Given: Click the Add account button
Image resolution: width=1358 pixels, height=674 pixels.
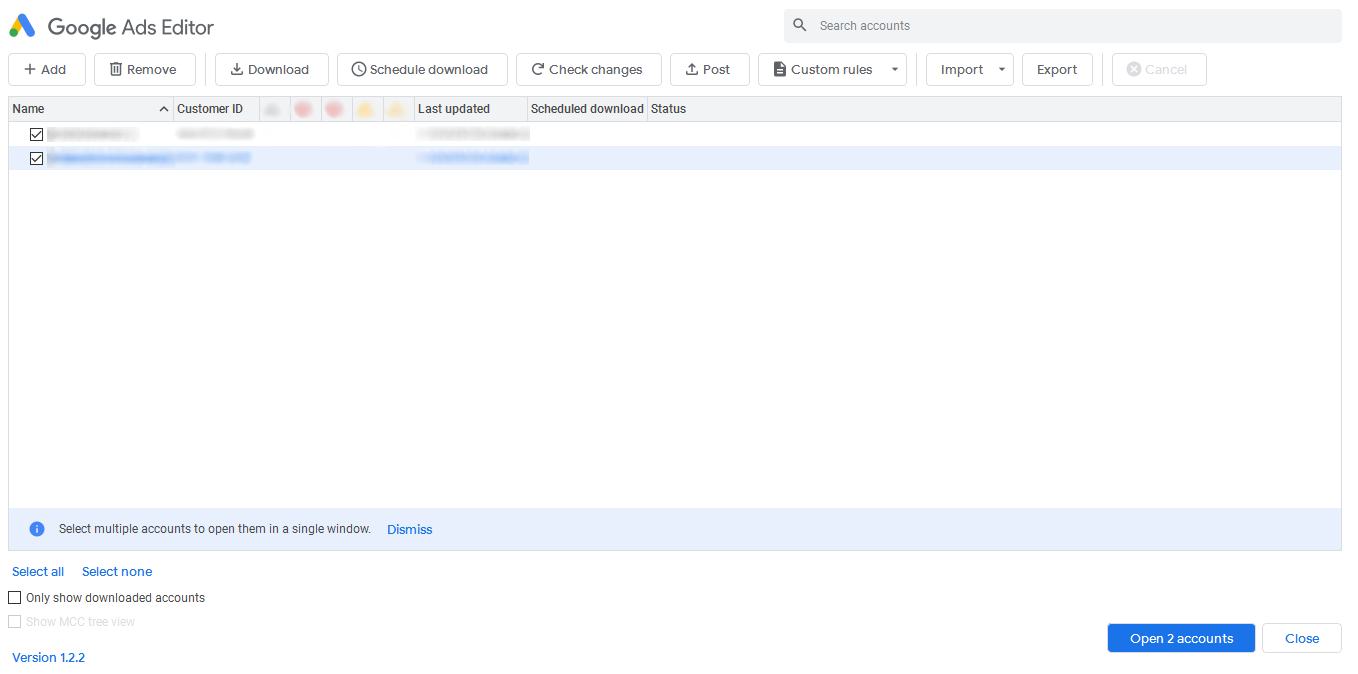Looking at the screenshot, I should click(47, 70).
